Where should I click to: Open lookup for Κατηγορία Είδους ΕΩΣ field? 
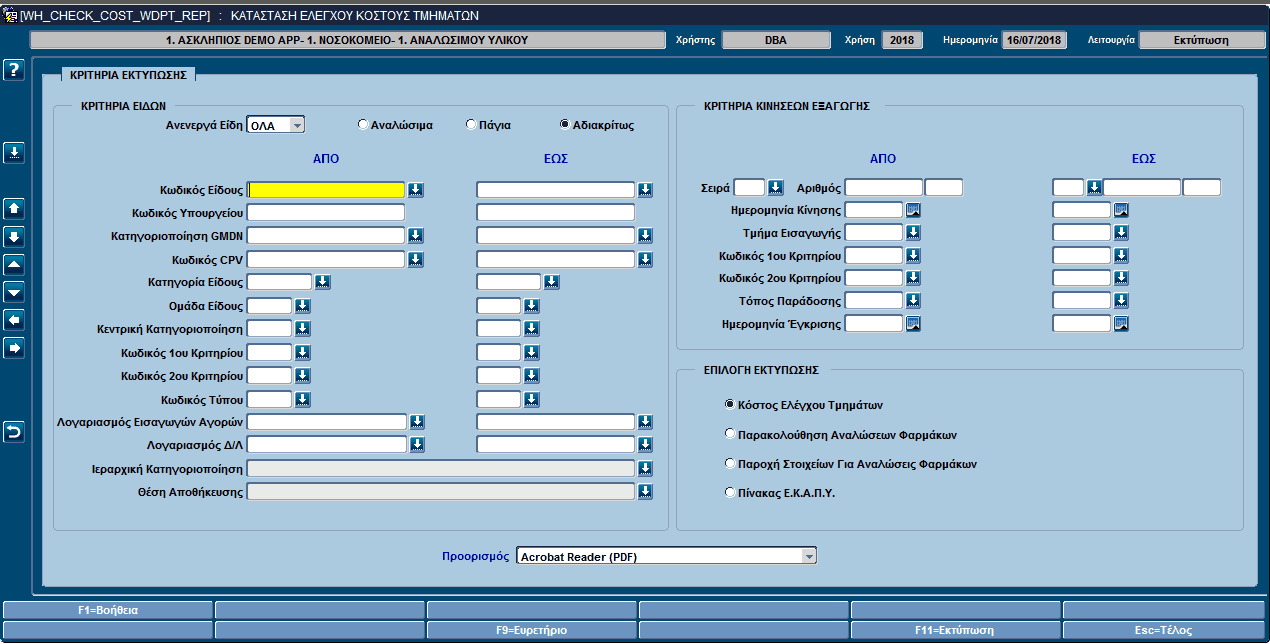(x=552, y=282)
